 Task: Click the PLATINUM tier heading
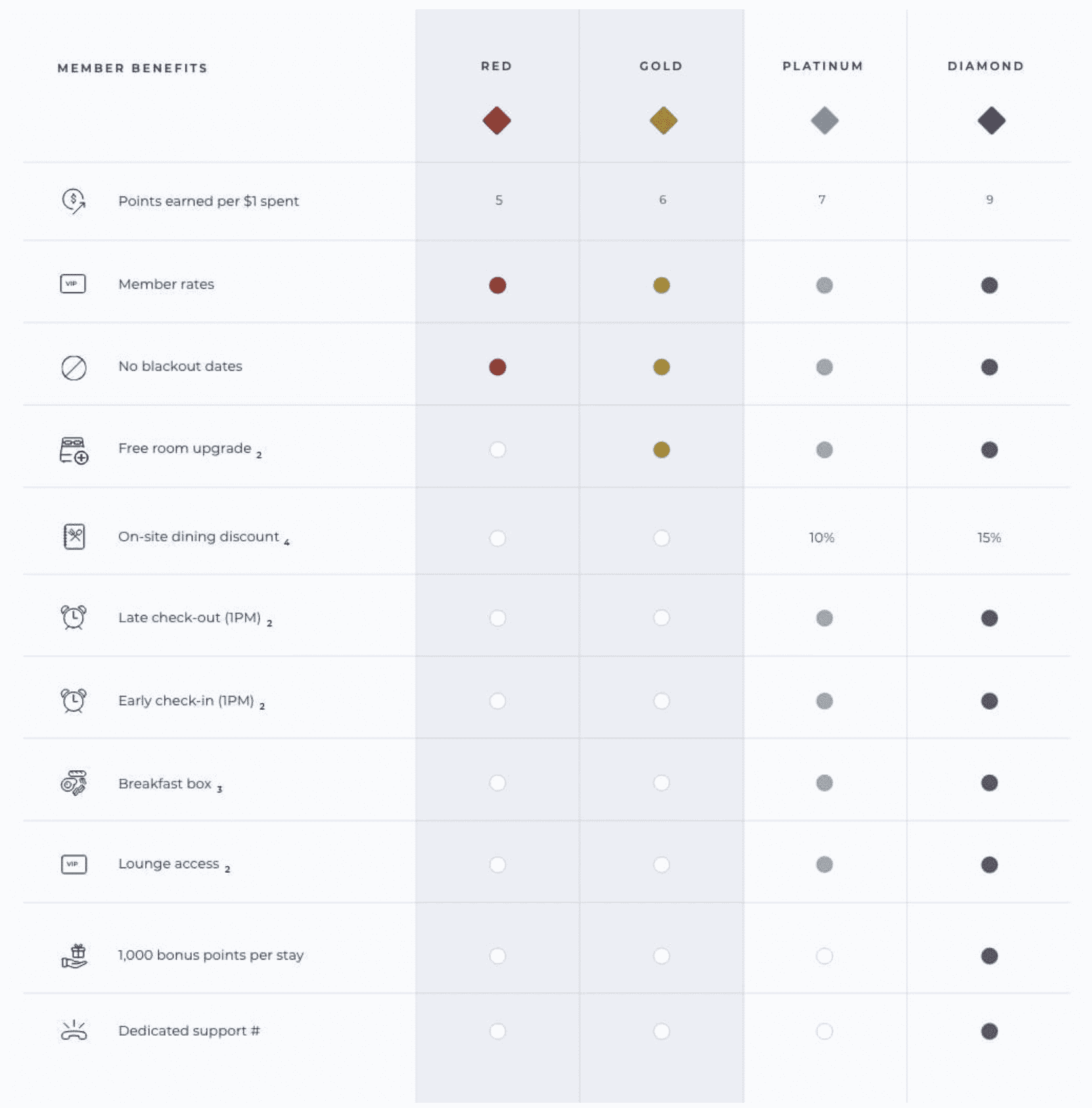pos(823,66)
